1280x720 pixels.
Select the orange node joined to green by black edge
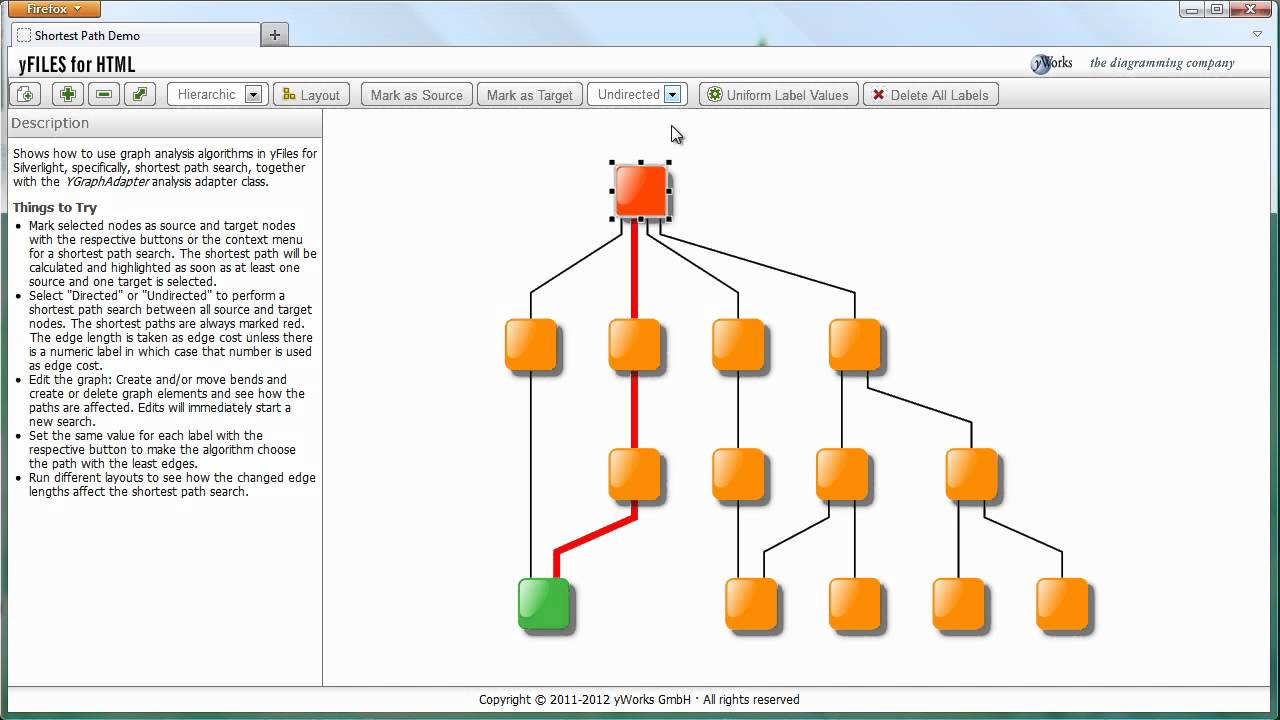tap(531, 345)
